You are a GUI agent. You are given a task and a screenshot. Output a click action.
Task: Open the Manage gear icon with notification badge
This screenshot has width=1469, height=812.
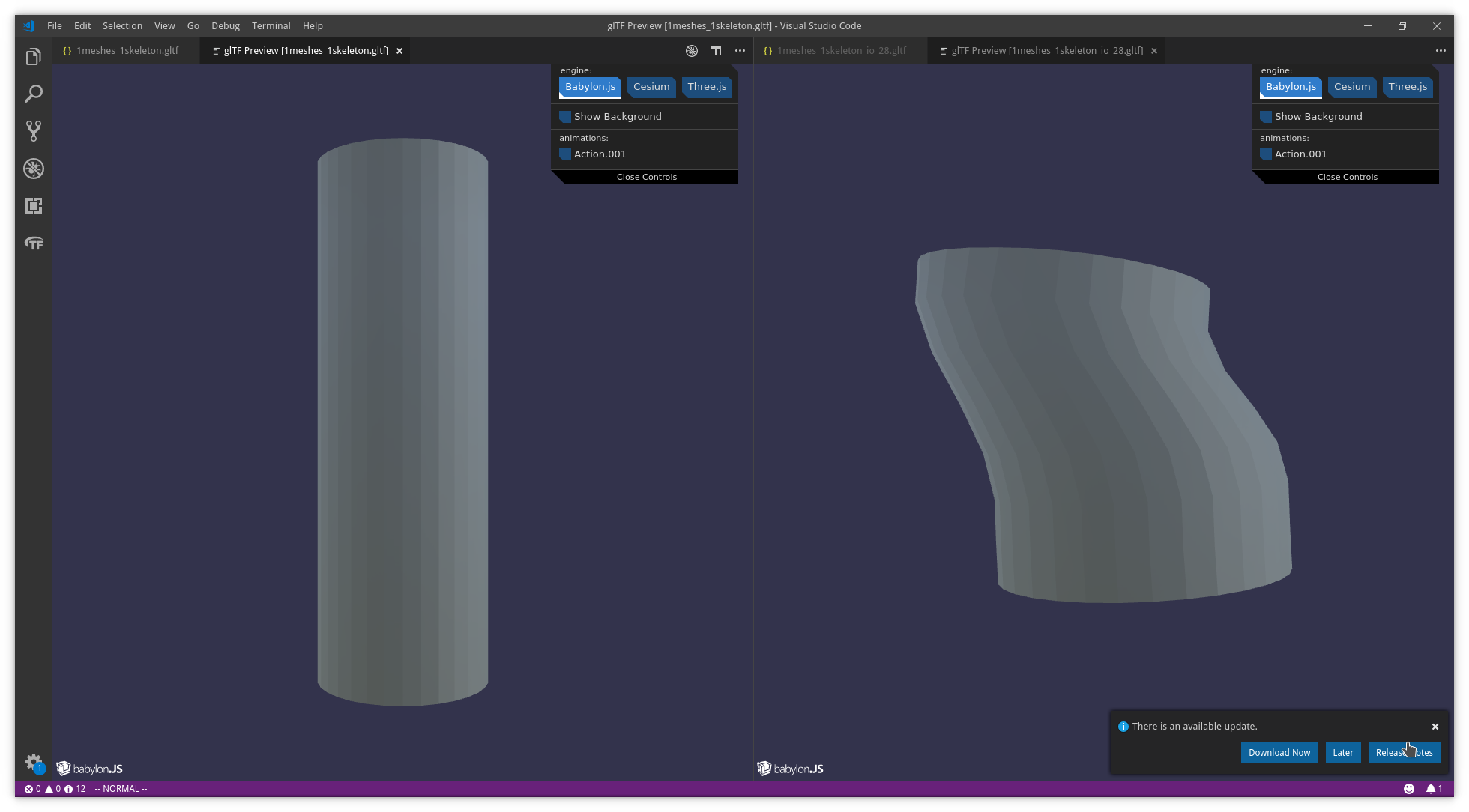pos(34,762)
